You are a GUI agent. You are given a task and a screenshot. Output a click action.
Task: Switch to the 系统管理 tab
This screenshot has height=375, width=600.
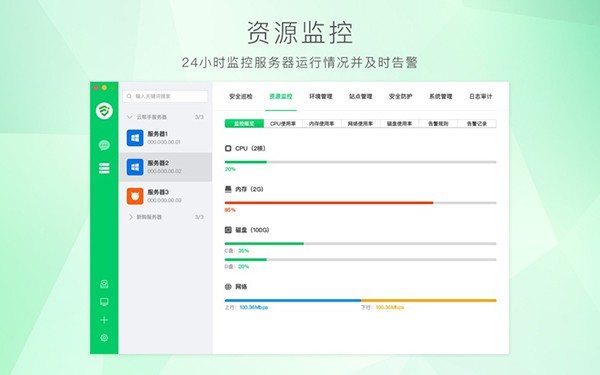(440, 96)
